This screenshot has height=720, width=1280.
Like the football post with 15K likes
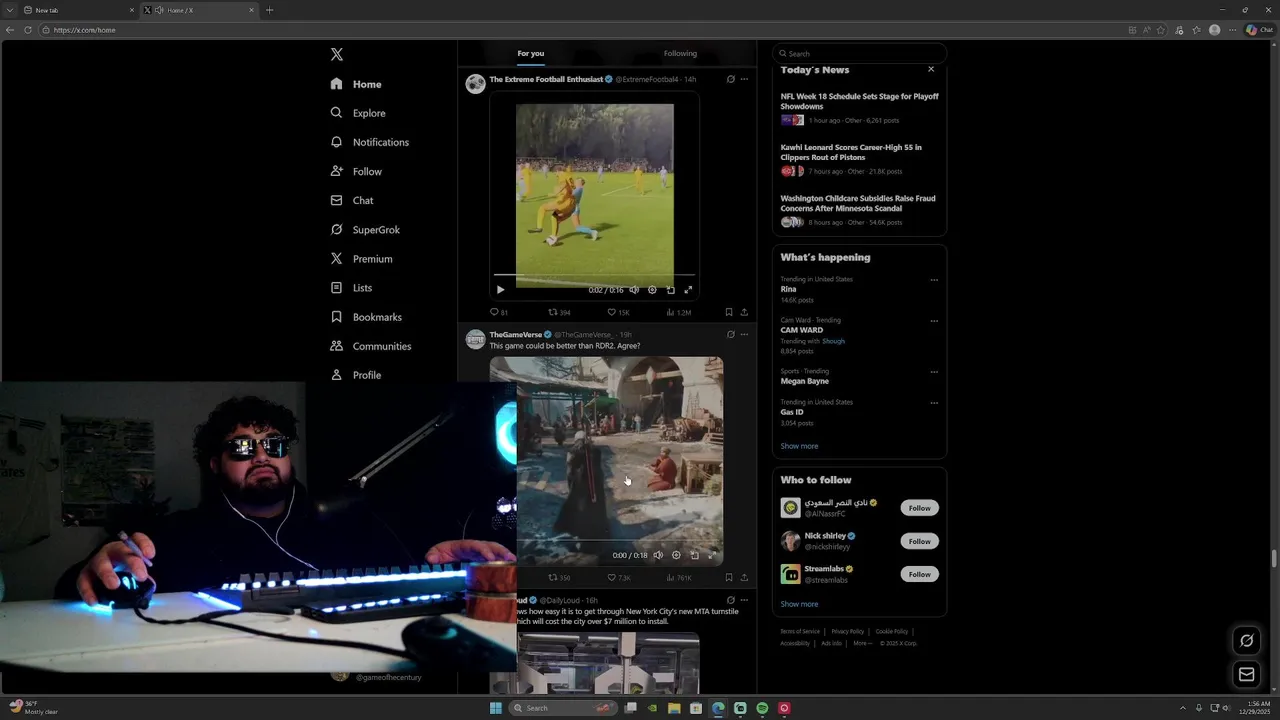point(618,312)
